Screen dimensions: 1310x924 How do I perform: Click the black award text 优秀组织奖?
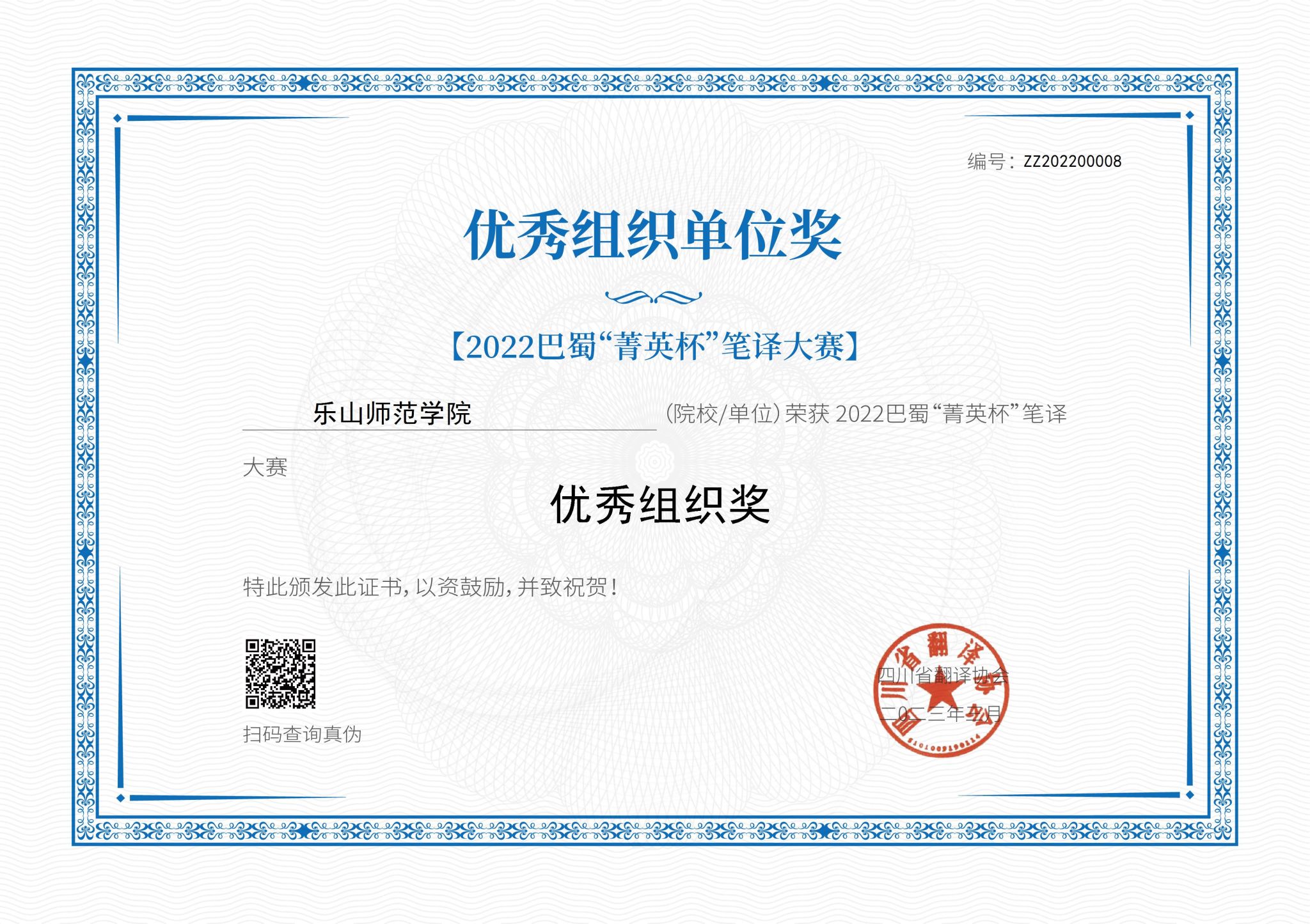click(x=659, y=505)
